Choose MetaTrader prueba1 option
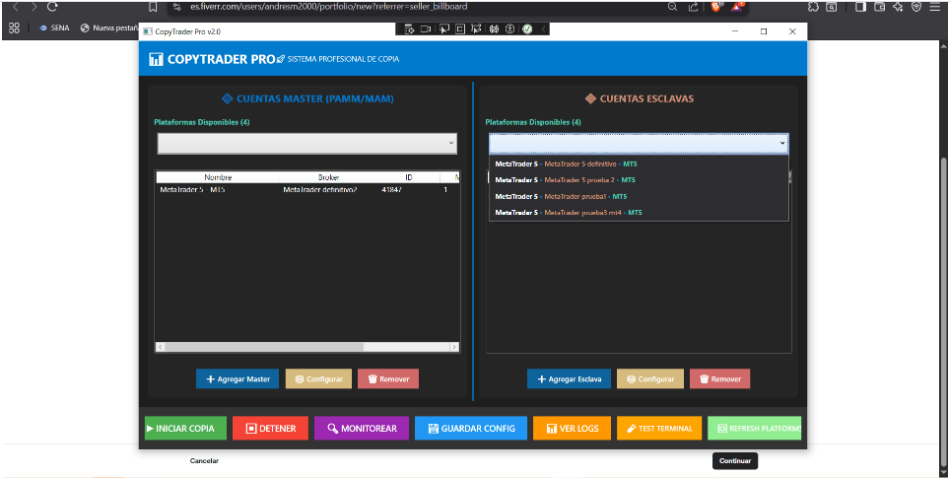The width and height of the screenshot is (950, 480). pyautogui.click(x=639, y=196)
